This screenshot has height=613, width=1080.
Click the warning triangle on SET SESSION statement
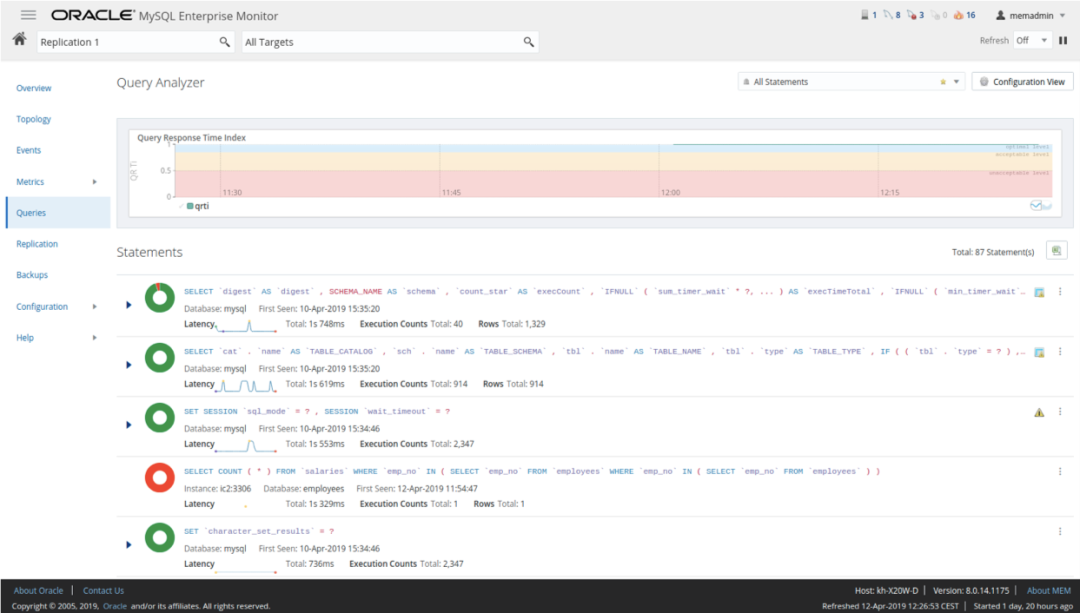point(1037,410)
